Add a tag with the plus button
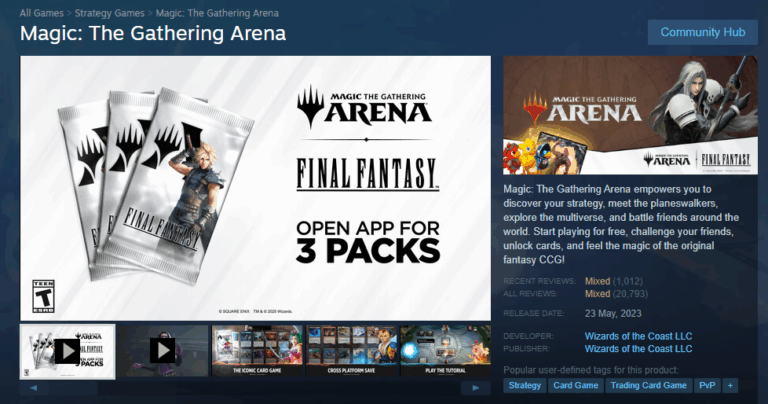The height and width of the screenshot is (404, 768). [730, 386]
